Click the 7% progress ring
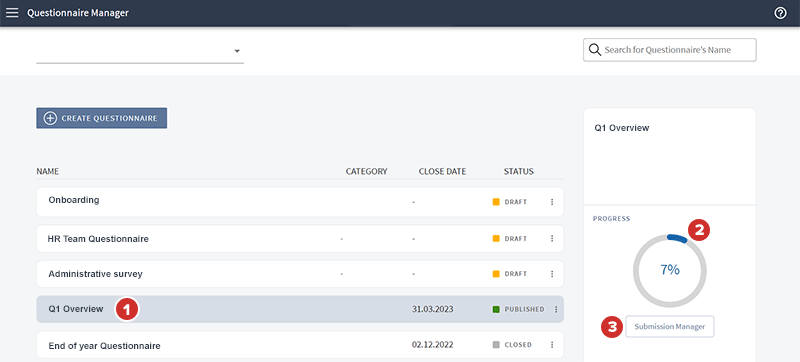Viewport: 800px width, 362px height. [x=670, y=270]
